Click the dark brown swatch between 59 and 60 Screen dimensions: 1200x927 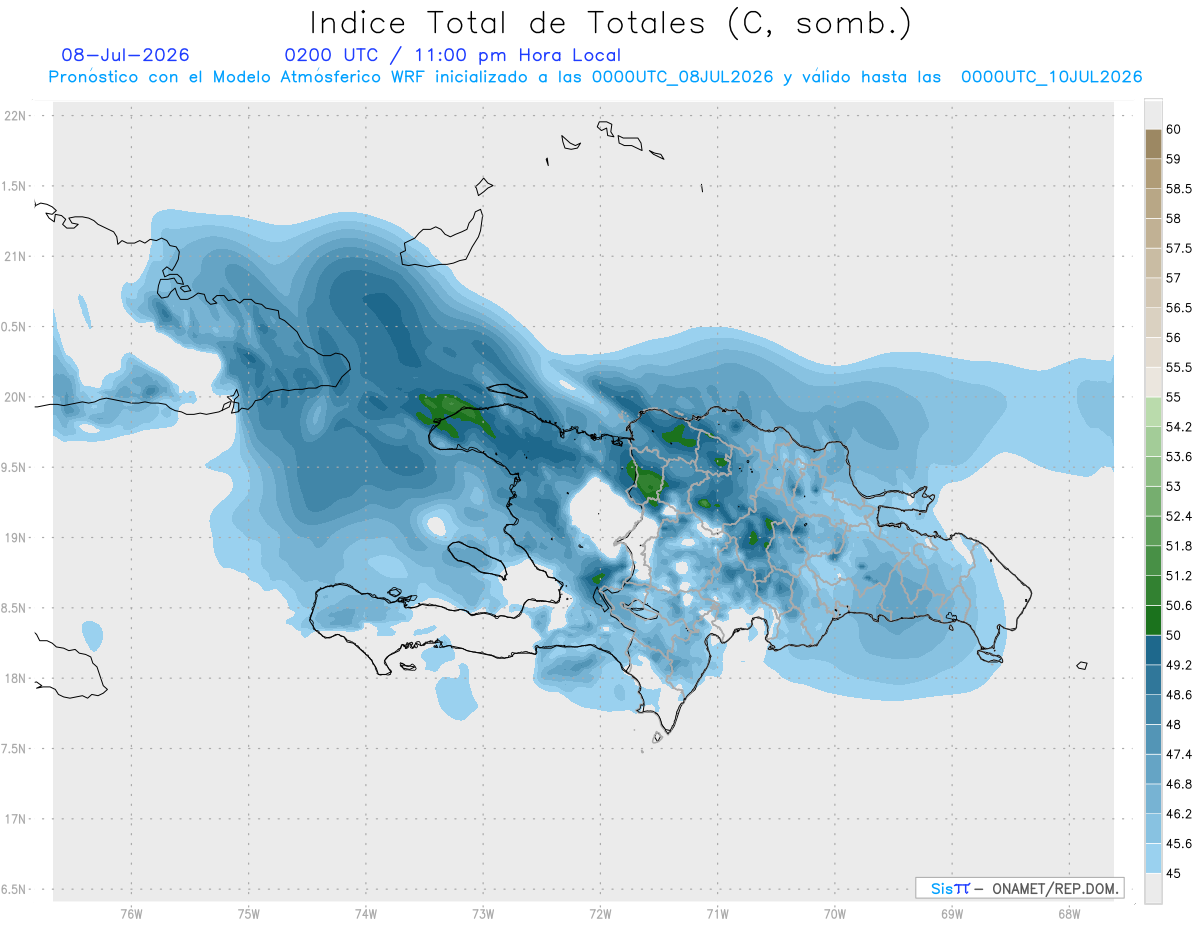1153,144
